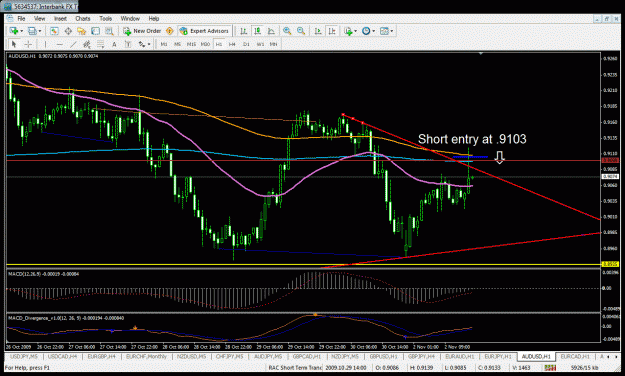Select the Fibonacci Retracement tool

tap(100, 44)
